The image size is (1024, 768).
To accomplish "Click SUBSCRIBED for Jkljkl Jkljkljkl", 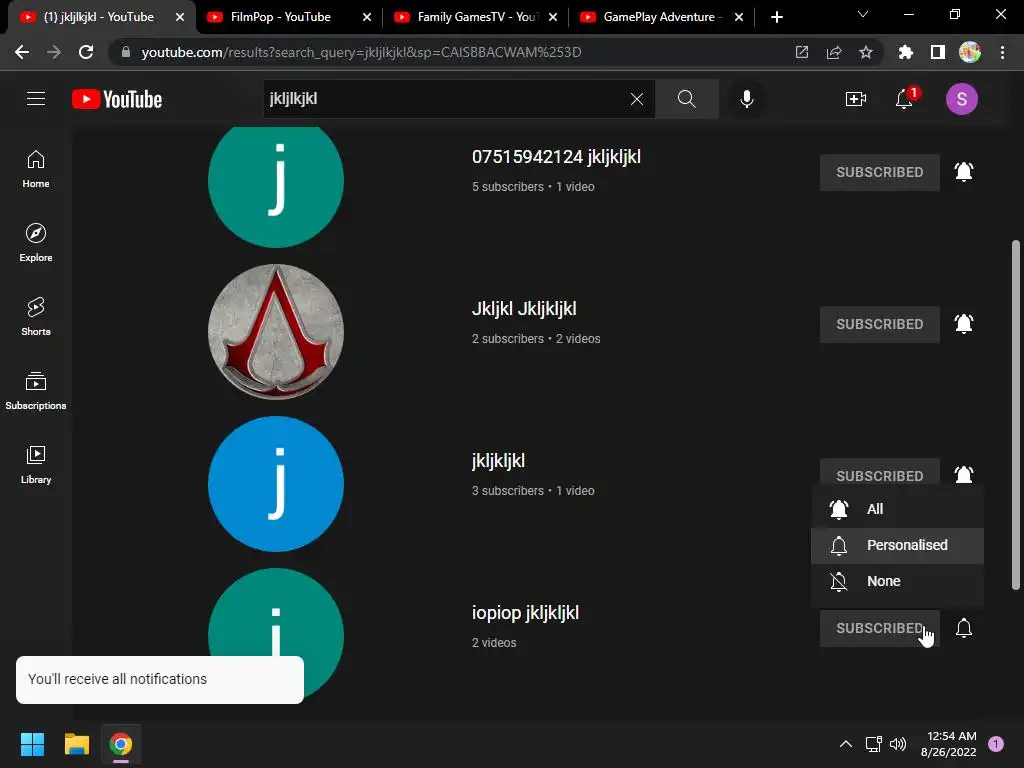I will 880,325.
